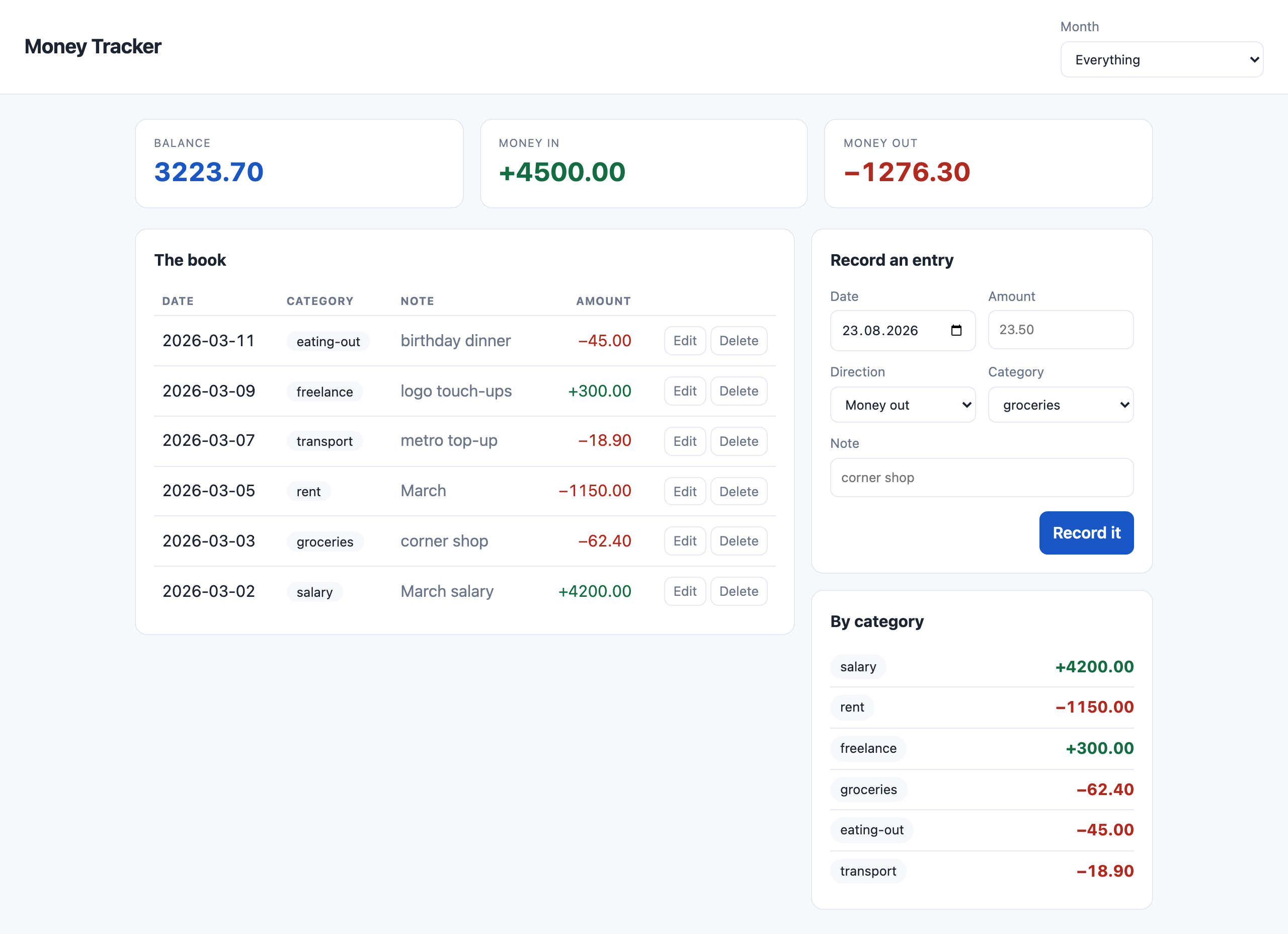
Task: Click the AMOUNT column header
Action: 604,301
